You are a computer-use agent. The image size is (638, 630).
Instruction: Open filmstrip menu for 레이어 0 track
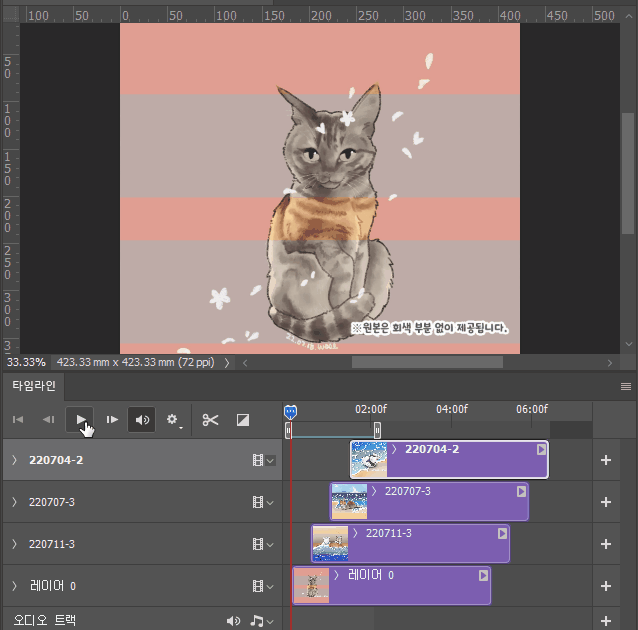click(263, 586)
